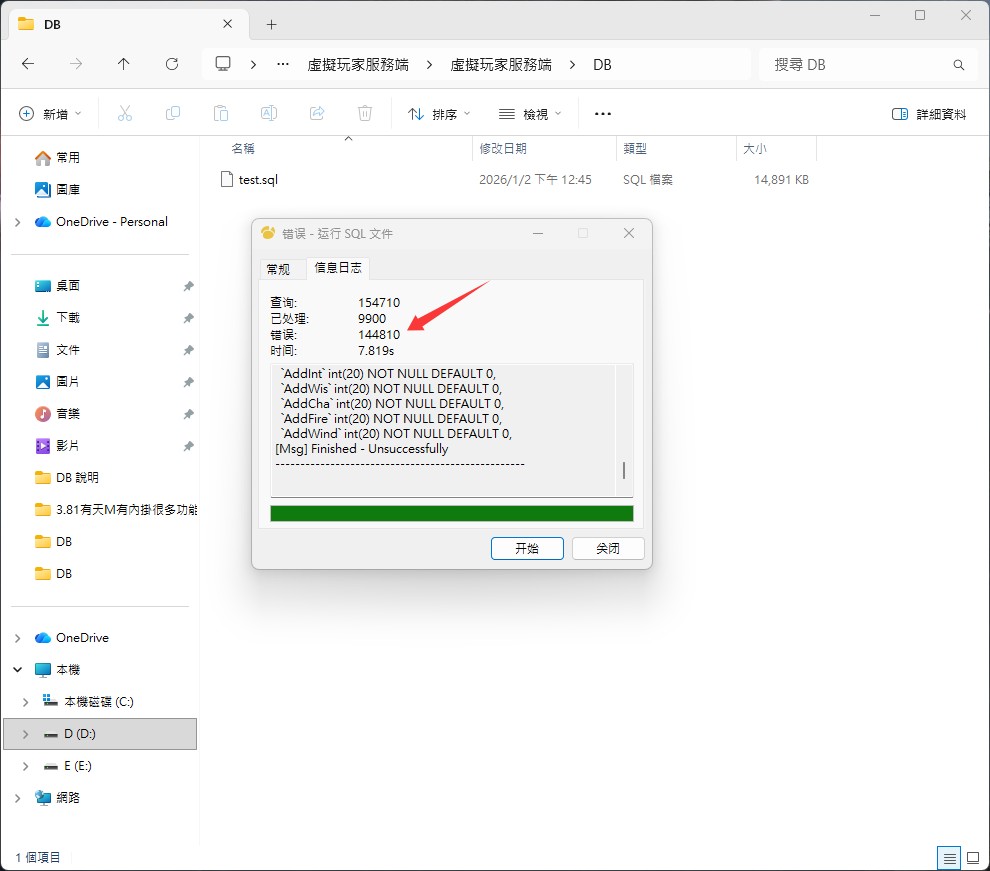
Task: Sort by 修改日期 column header
Action: pyautogui.click(x=503, y=148)
